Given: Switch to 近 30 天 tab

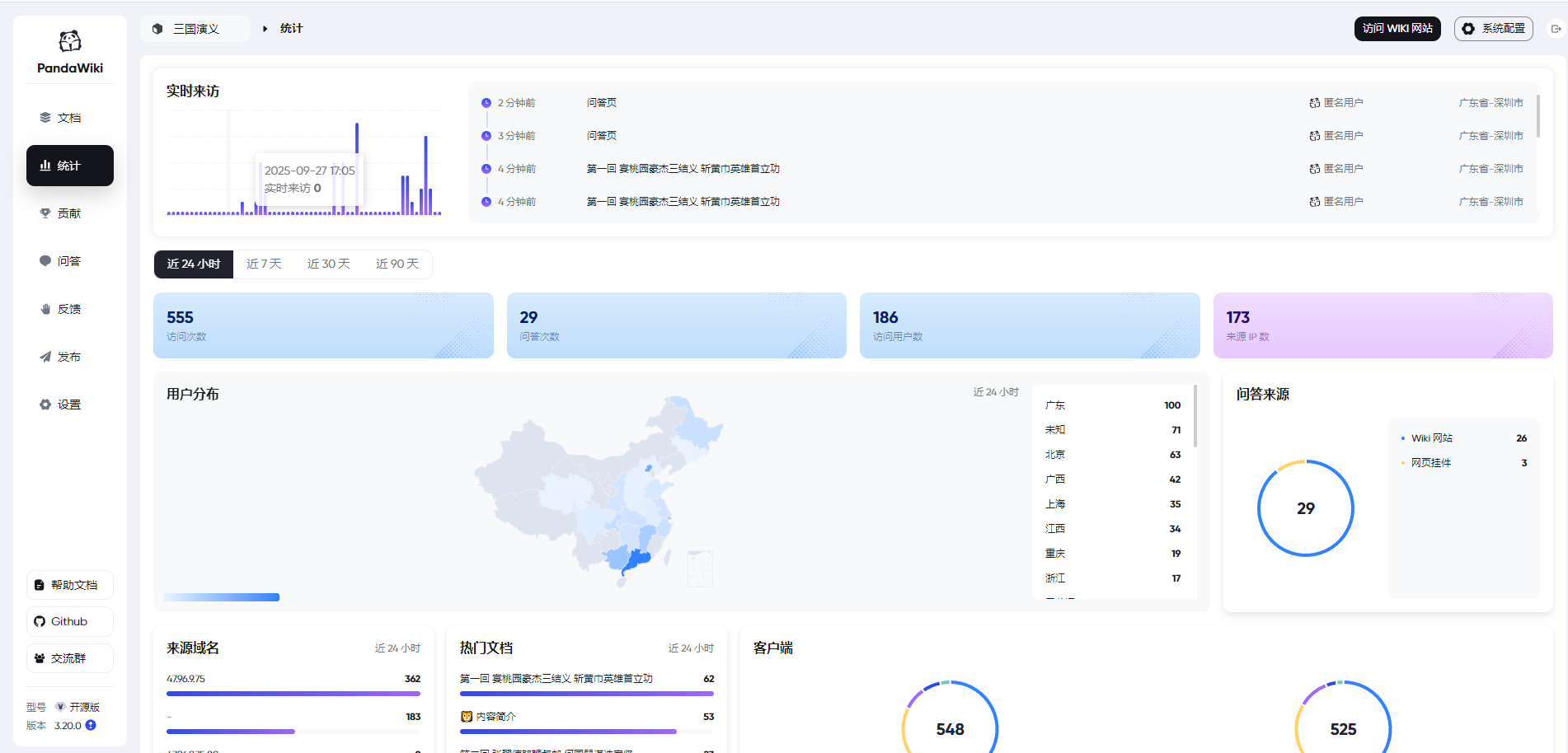Looking at the screenshot, I should pyautogui.click(x=329, y=264).
